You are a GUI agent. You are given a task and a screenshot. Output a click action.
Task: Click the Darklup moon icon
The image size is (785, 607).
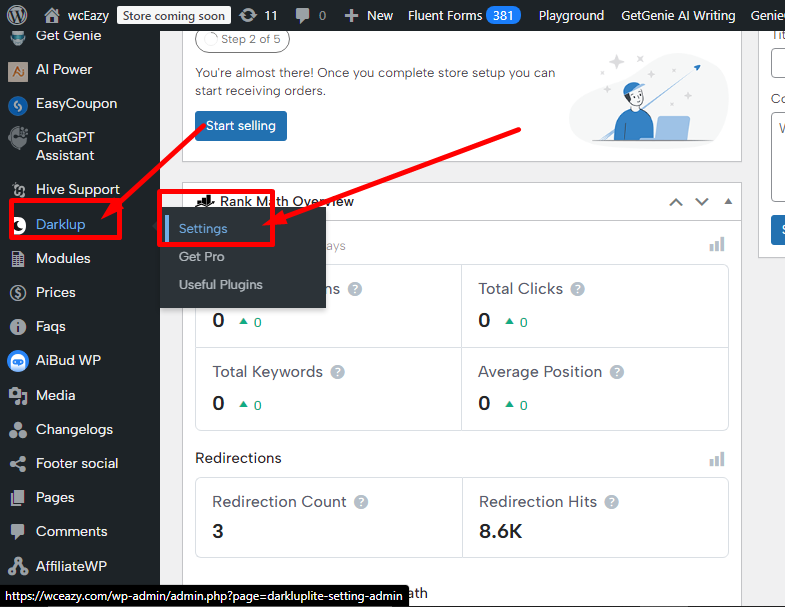click(x=19, y=225)
